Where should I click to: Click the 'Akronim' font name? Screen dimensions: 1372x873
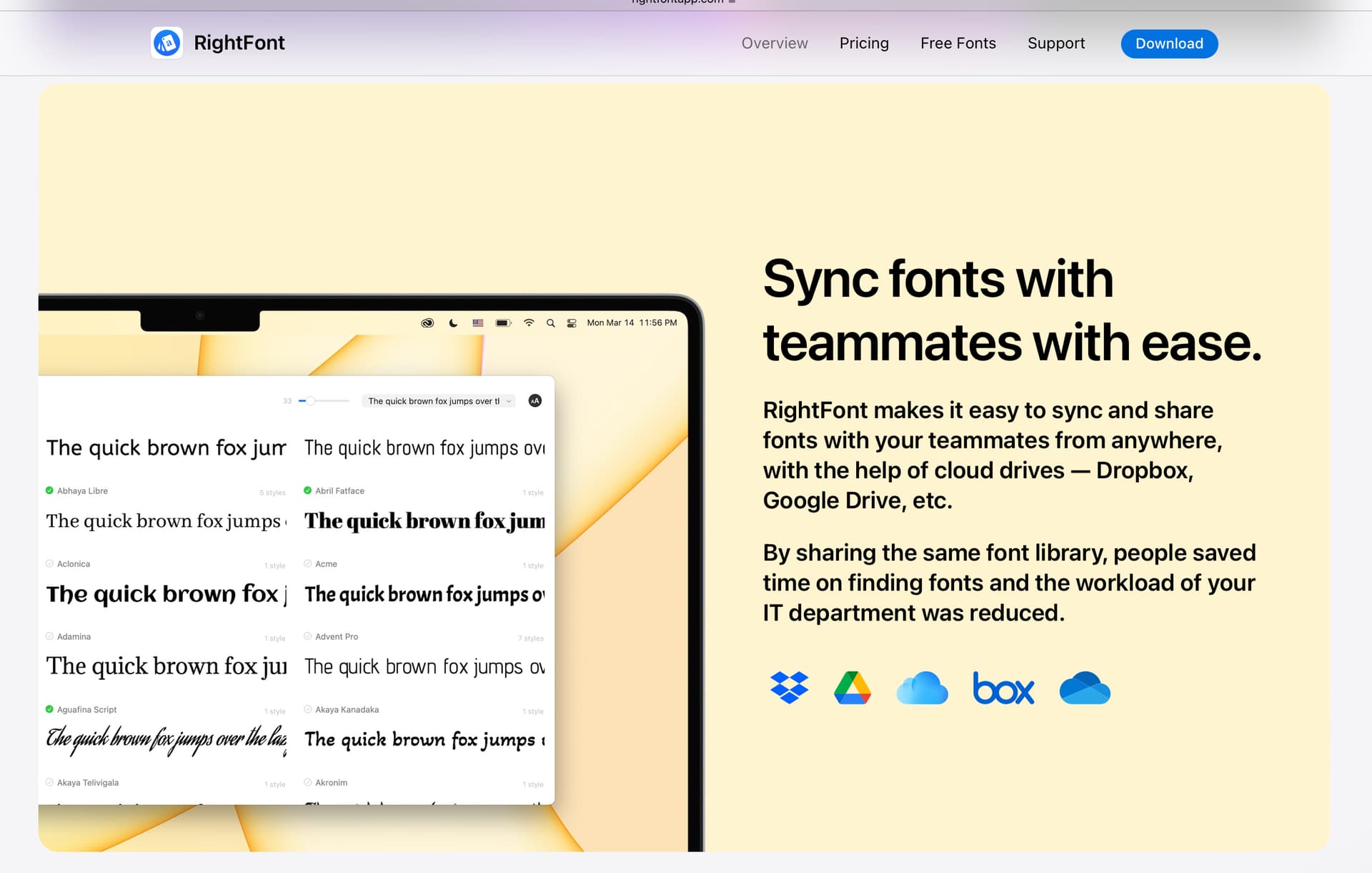coord(332,782)
